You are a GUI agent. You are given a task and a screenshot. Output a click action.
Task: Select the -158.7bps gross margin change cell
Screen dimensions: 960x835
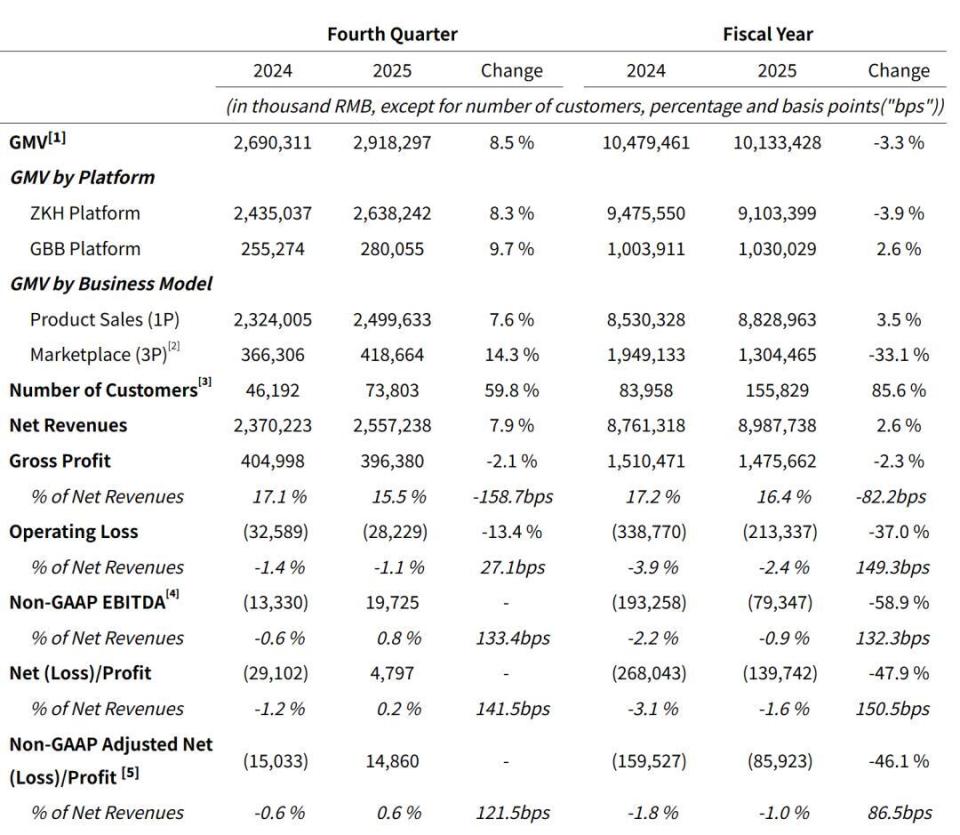[510, 496]
